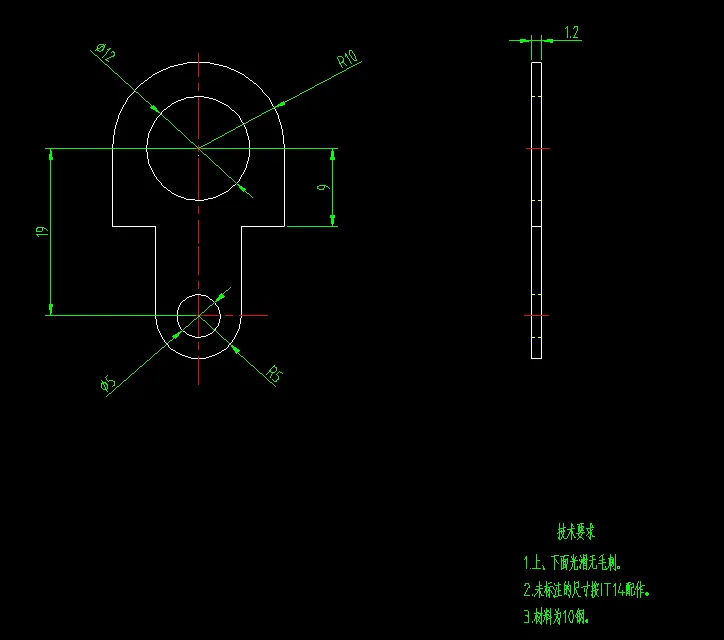Click note line 3.材料为10钢
The width and height of the screenshot is (724, 640).
556,616
